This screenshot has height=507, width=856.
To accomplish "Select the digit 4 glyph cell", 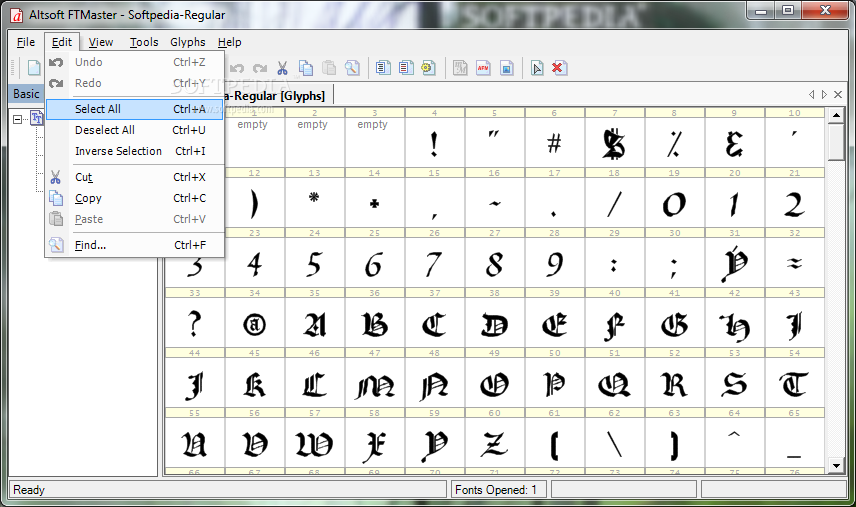I will coord(254,263).
